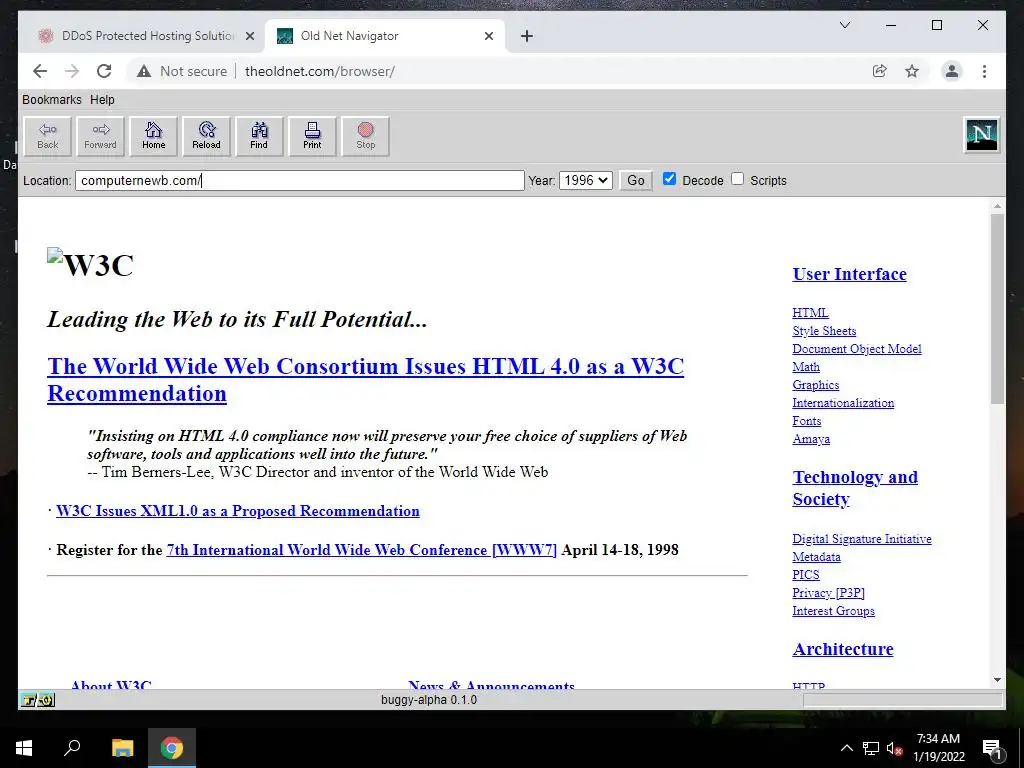Switch to DDoS Protected Hosting tab
The width and height of the screenshot is (1024, 768).
147,36
